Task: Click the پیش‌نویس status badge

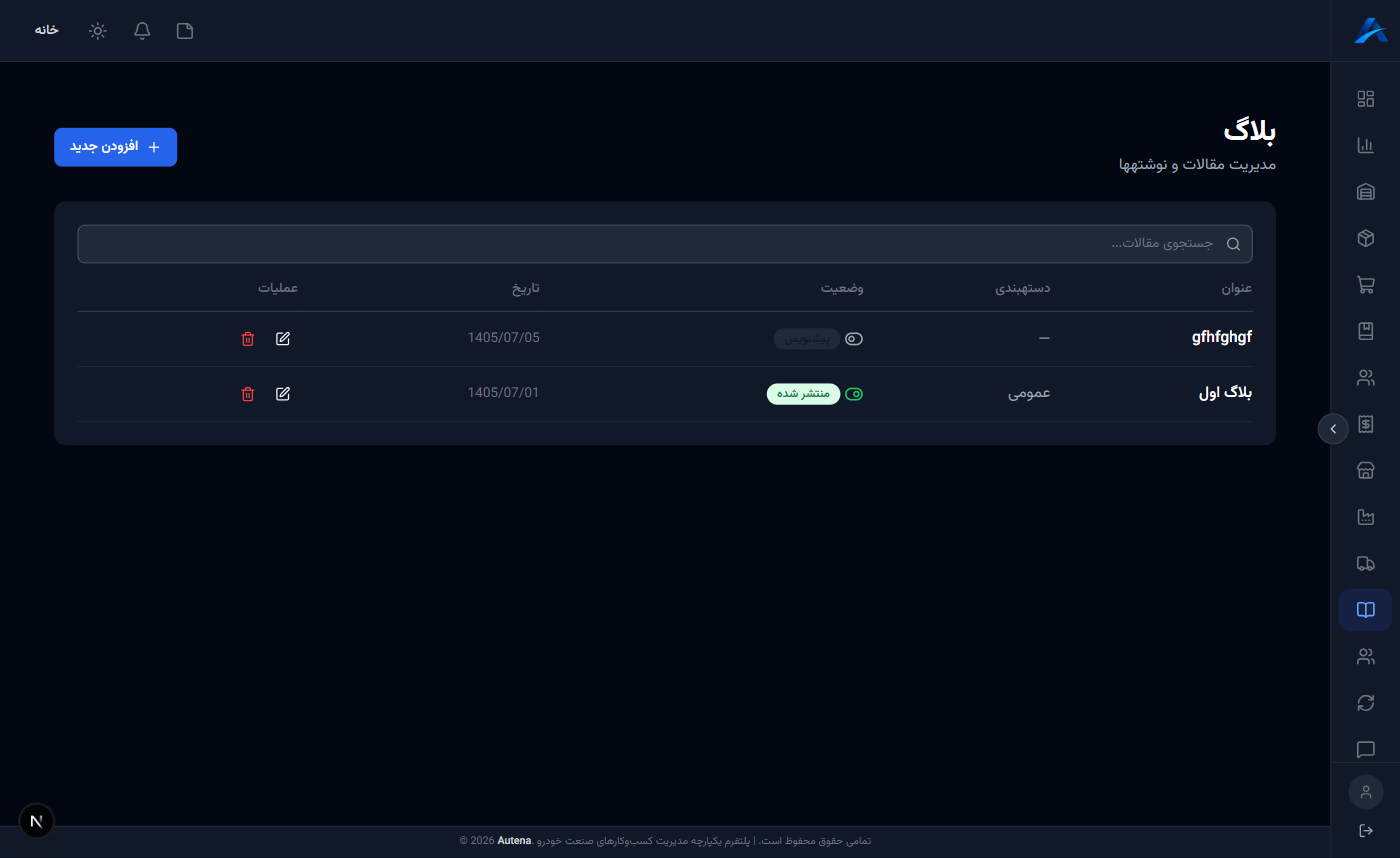Action: 807,339
